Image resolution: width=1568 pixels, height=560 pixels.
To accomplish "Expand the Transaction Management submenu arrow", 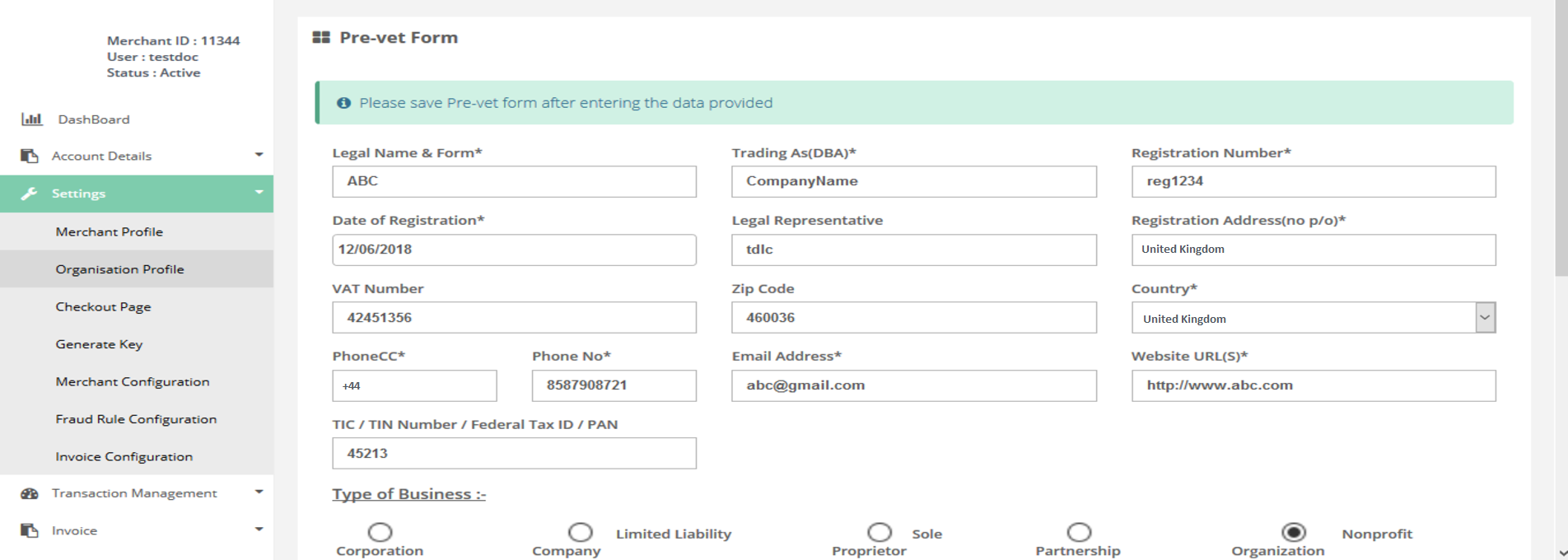I will [259, 492].
